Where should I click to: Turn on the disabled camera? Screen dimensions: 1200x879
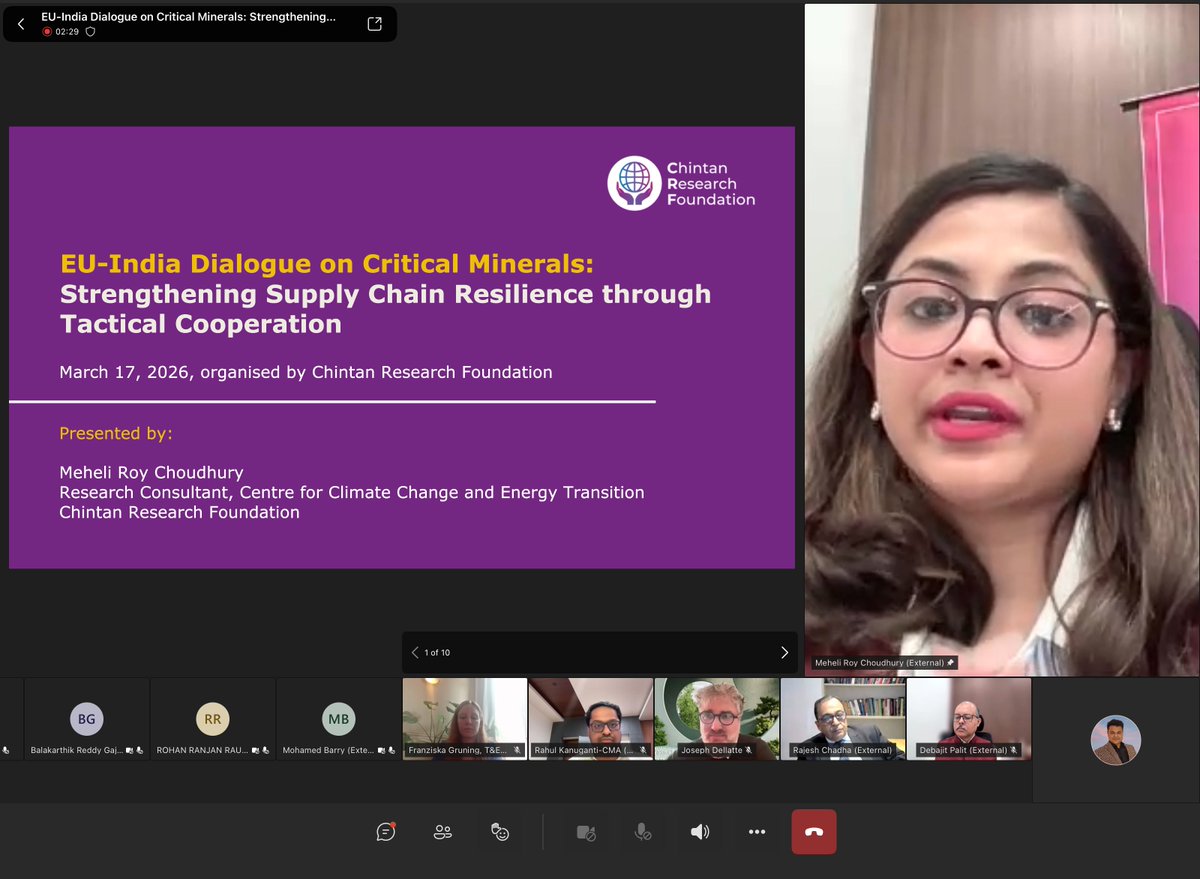[586, 832]
